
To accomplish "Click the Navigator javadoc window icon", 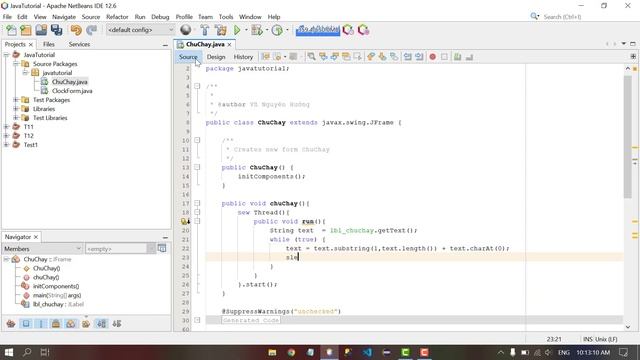I will tap(162, 248).
